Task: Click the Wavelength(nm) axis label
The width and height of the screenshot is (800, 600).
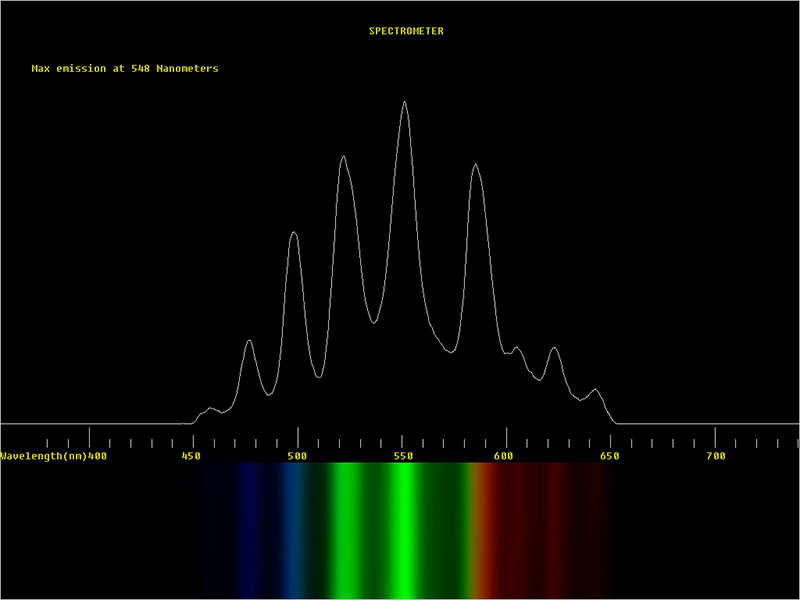Action: [43, 456]
